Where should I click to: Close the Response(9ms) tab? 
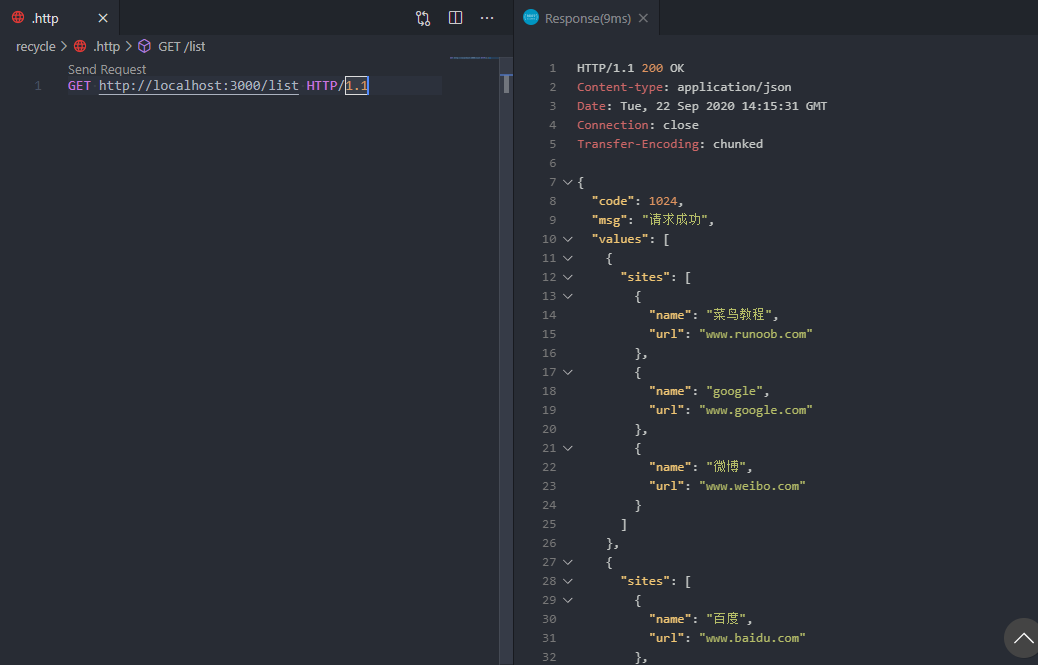(643, 19)
